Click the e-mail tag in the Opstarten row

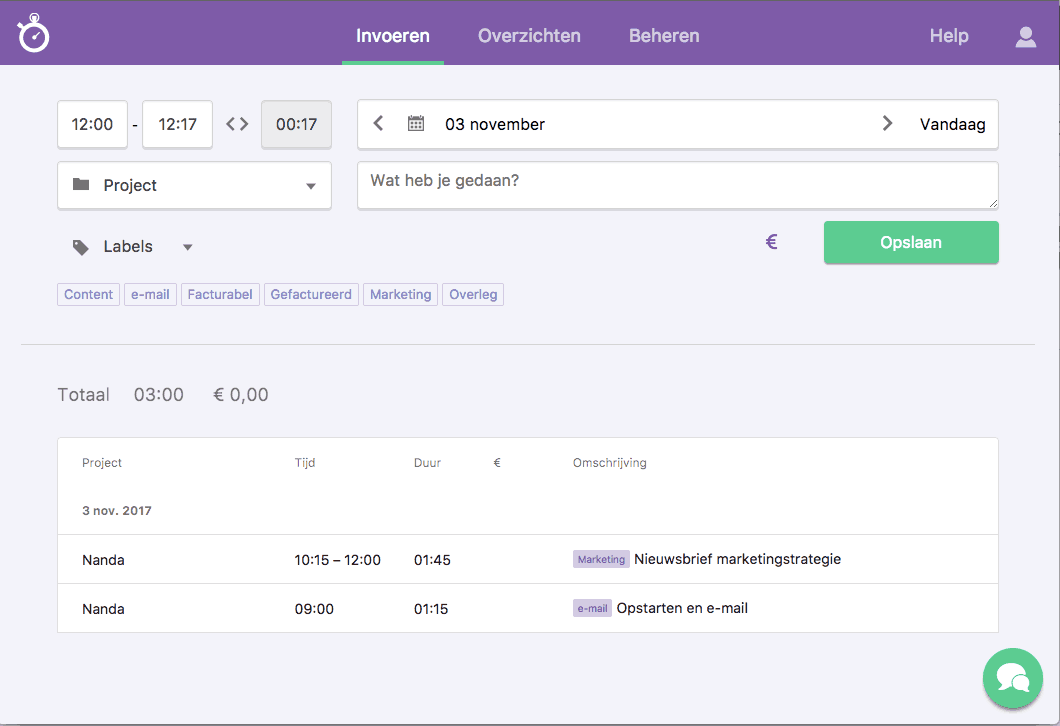593,608
